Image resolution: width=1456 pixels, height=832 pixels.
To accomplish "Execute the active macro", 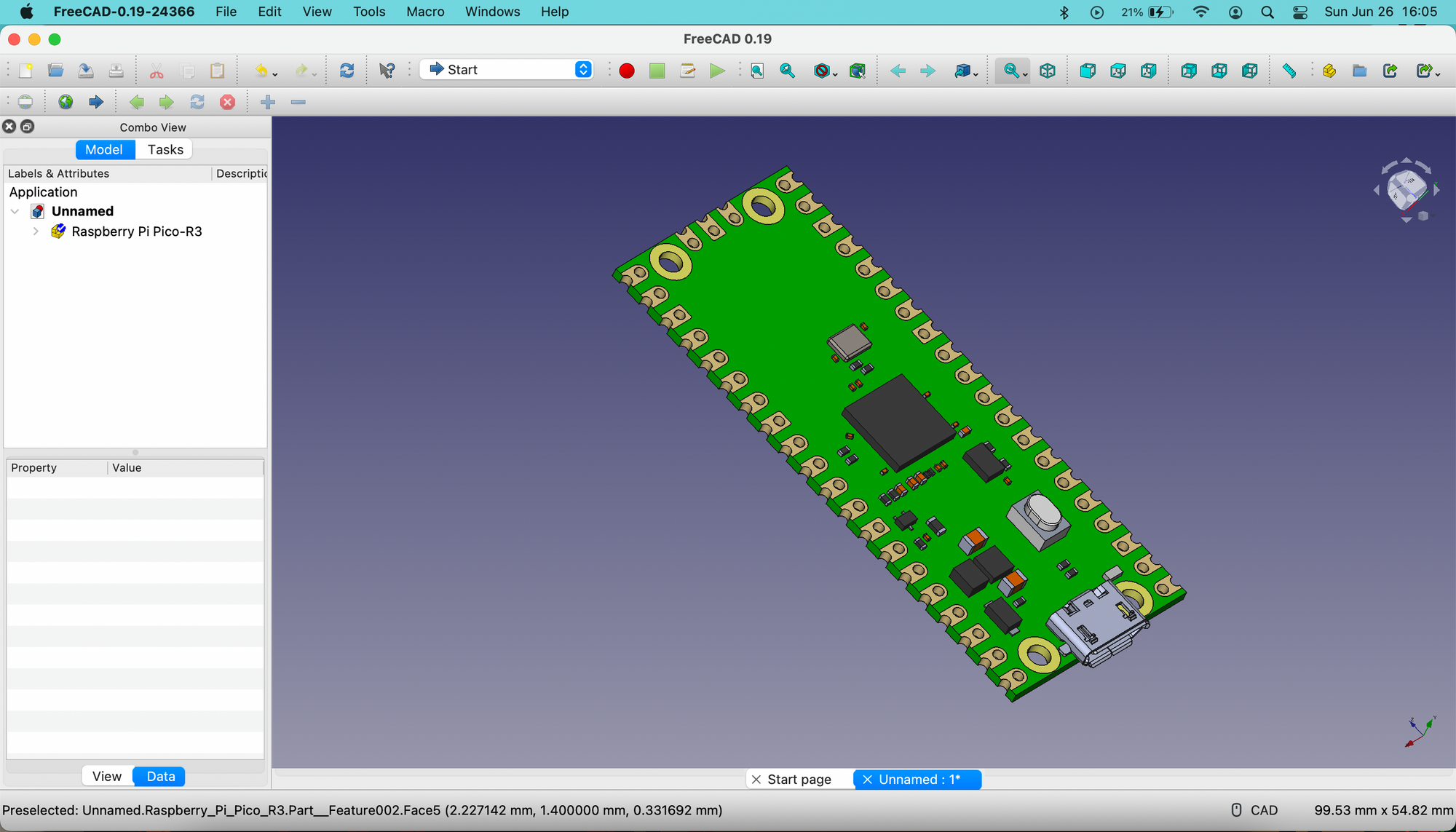I will pyautogui.click(x=718, y=71).
